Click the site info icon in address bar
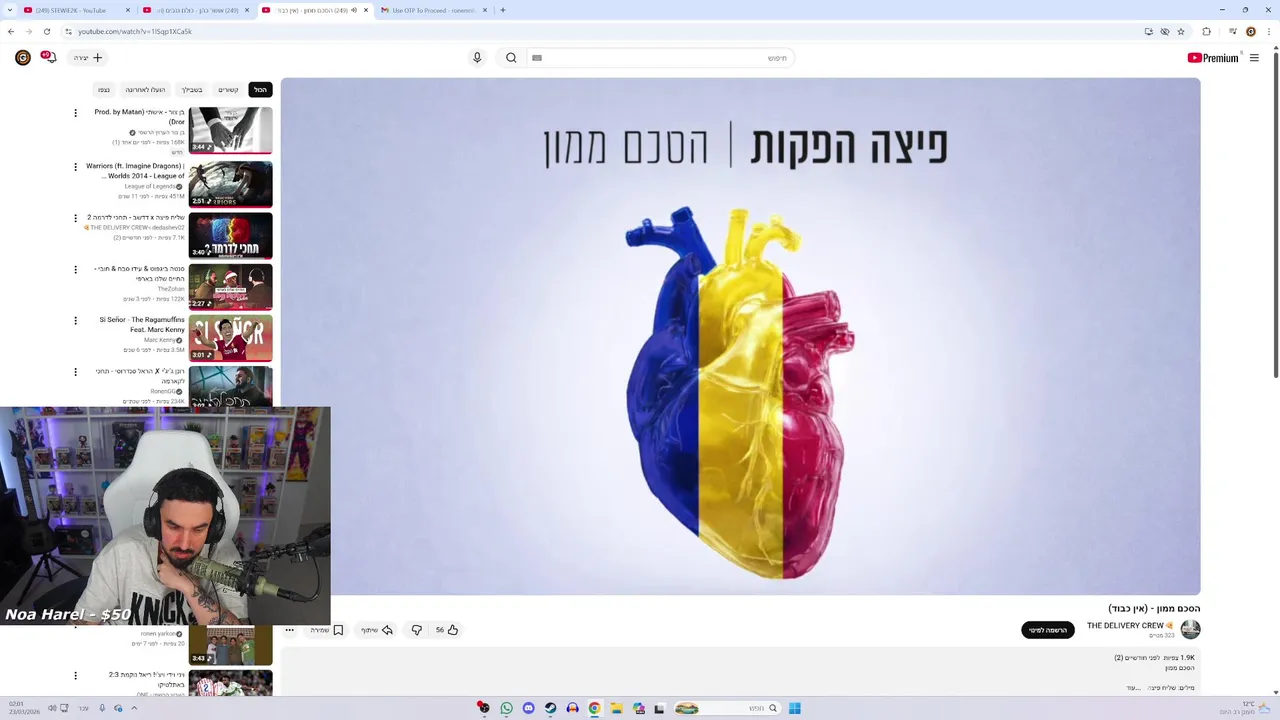The height and width of the screenshot is (720, 1280). tap(68, 31)
